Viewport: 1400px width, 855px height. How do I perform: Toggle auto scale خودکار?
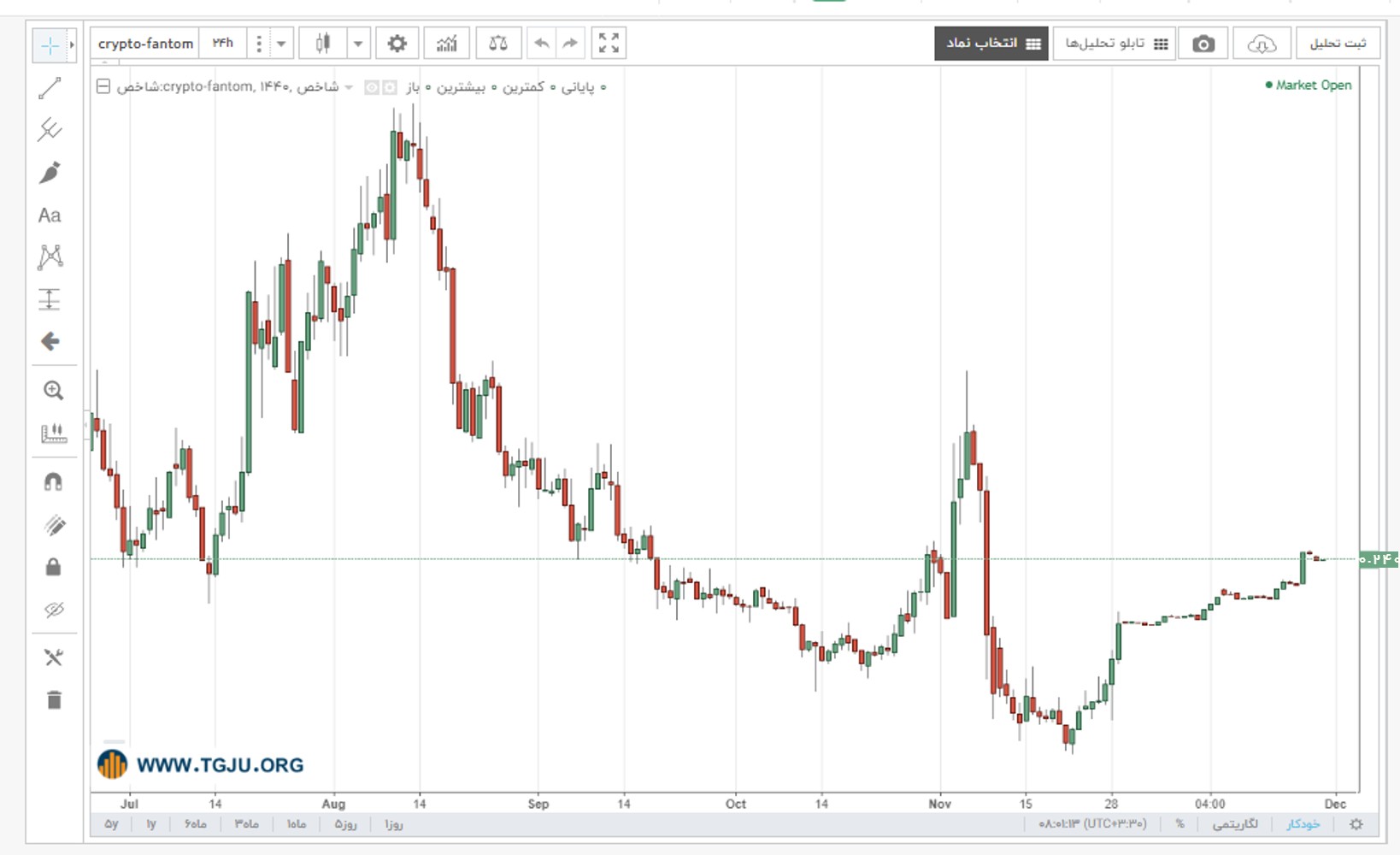click(1303, 824)
